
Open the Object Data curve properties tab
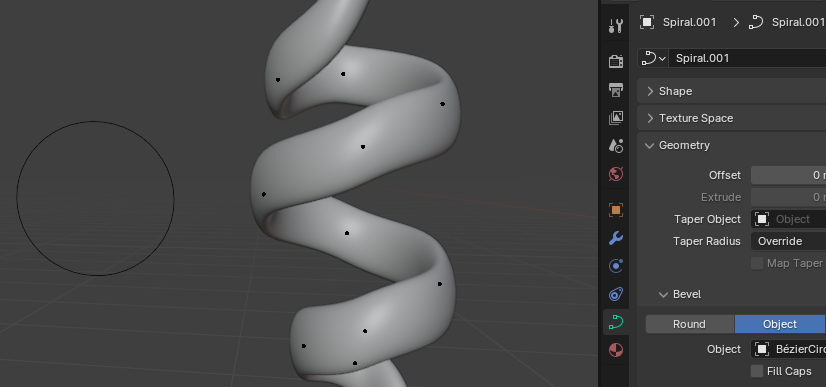click(615, 322)
